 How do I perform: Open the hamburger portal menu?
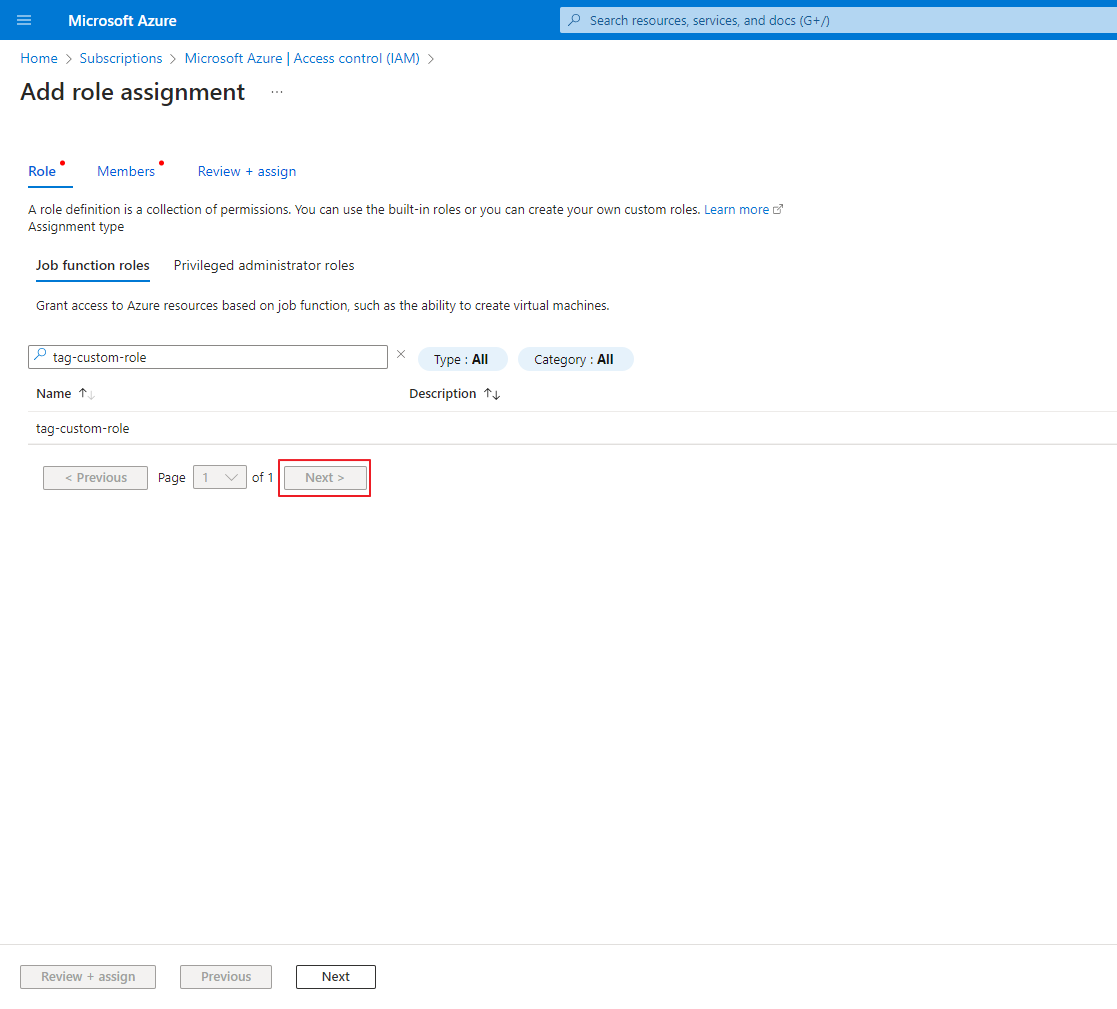point(24,20)
